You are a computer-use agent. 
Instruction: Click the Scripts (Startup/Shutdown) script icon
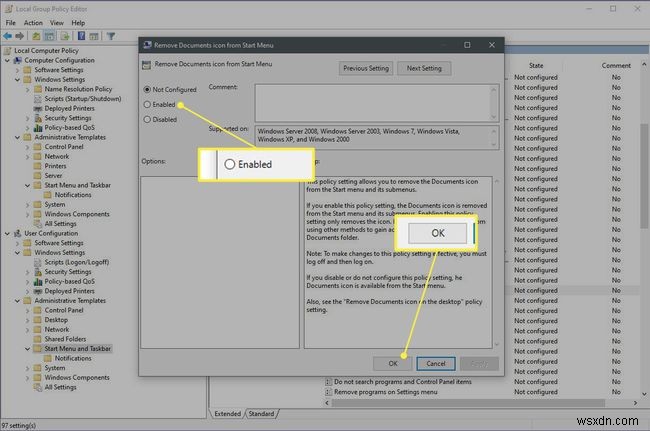pos(38,99)
